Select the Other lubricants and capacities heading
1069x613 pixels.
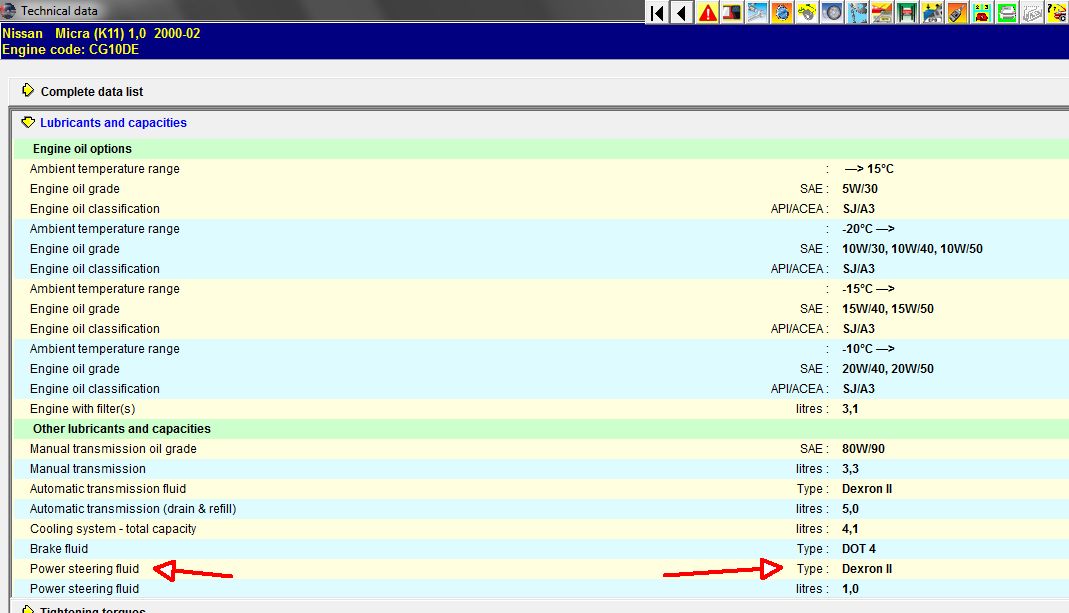point(122,429)
